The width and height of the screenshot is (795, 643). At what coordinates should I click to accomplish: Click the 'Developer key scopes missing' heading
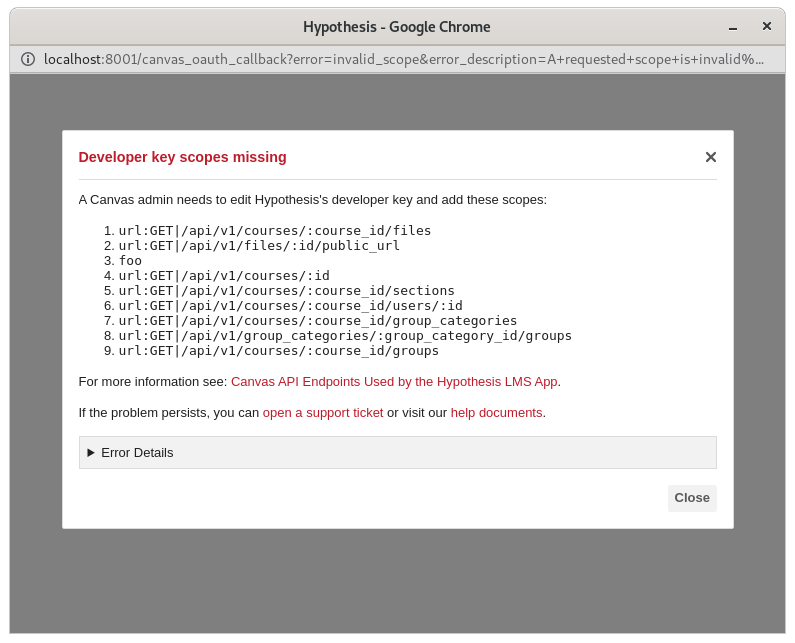point(183,157)
